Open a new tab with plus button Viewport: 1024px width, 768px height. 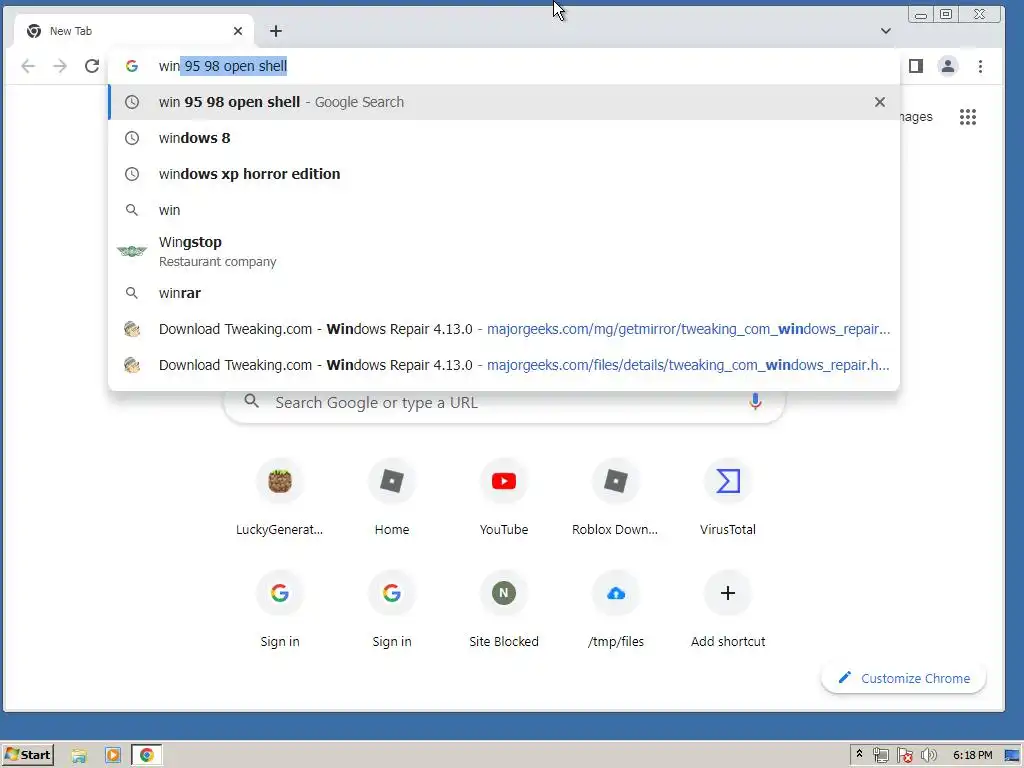coord(276,31)
